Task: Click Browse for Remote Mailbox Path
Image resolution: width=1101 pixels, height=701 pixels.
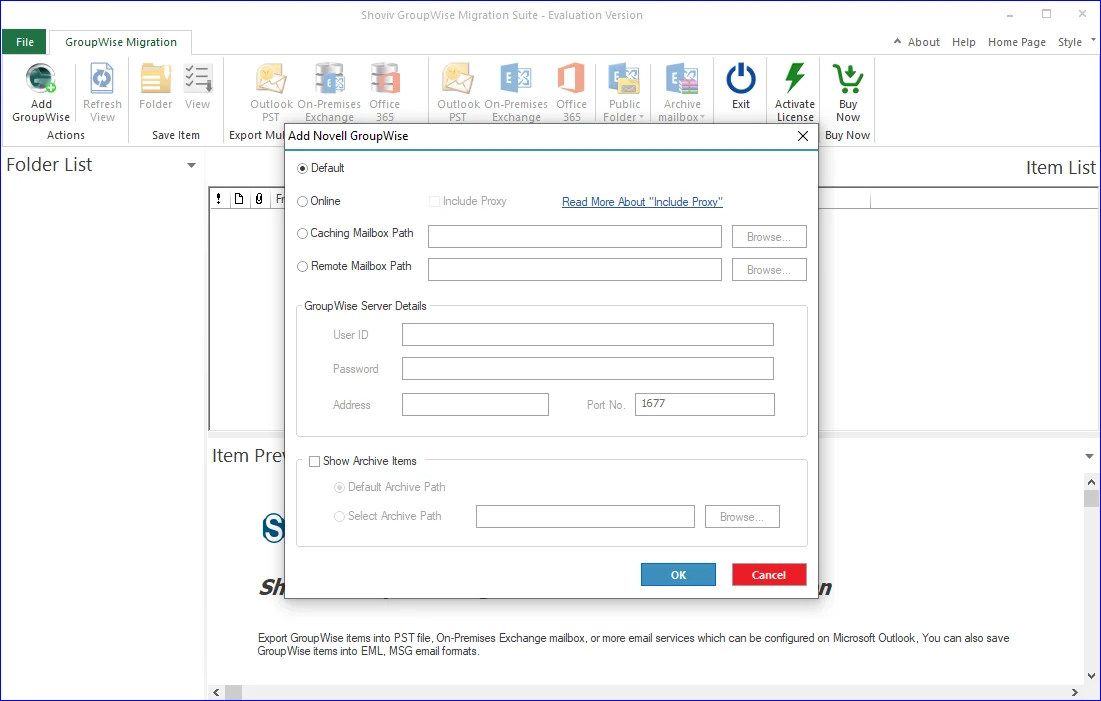Action: coord(769,270)
